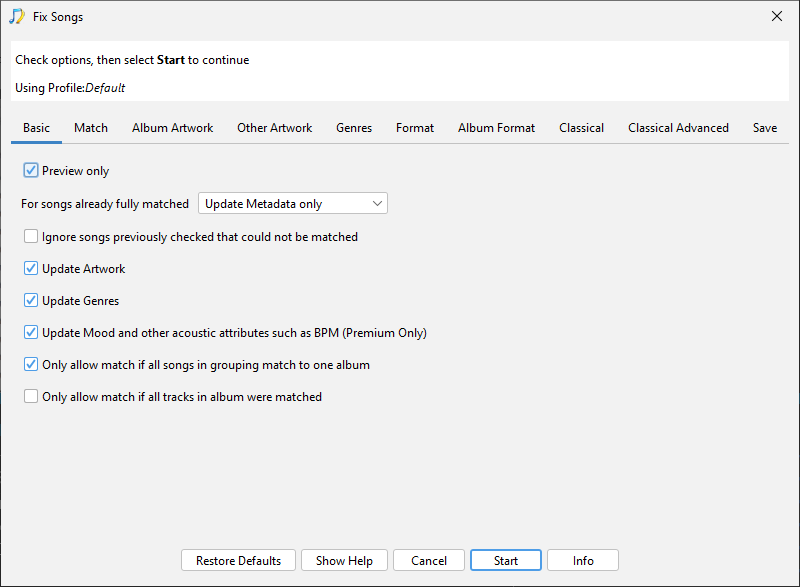
Task: Uncheck Only allow match if all songs in grouping
Action: coord(31,365)
